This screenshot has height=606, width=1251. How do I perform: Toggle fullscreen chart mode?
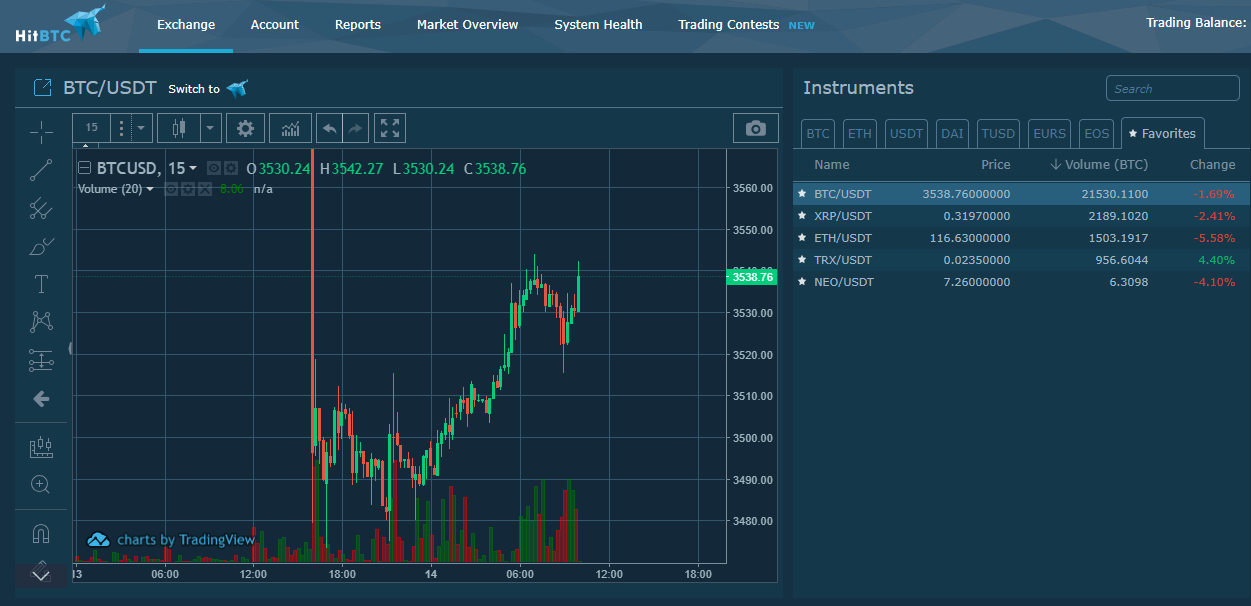(390, 128)
